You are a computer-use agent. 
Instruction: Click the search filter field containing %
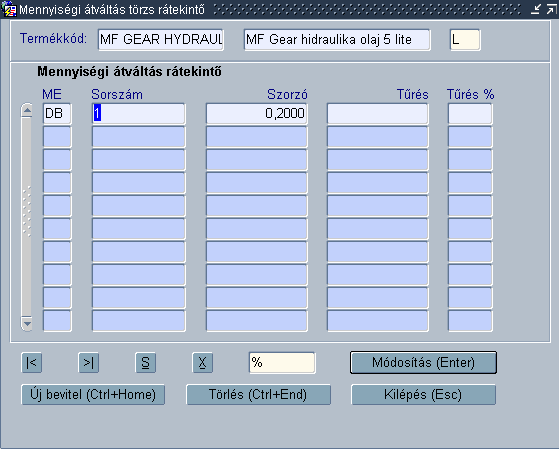(x=282, y=363)
